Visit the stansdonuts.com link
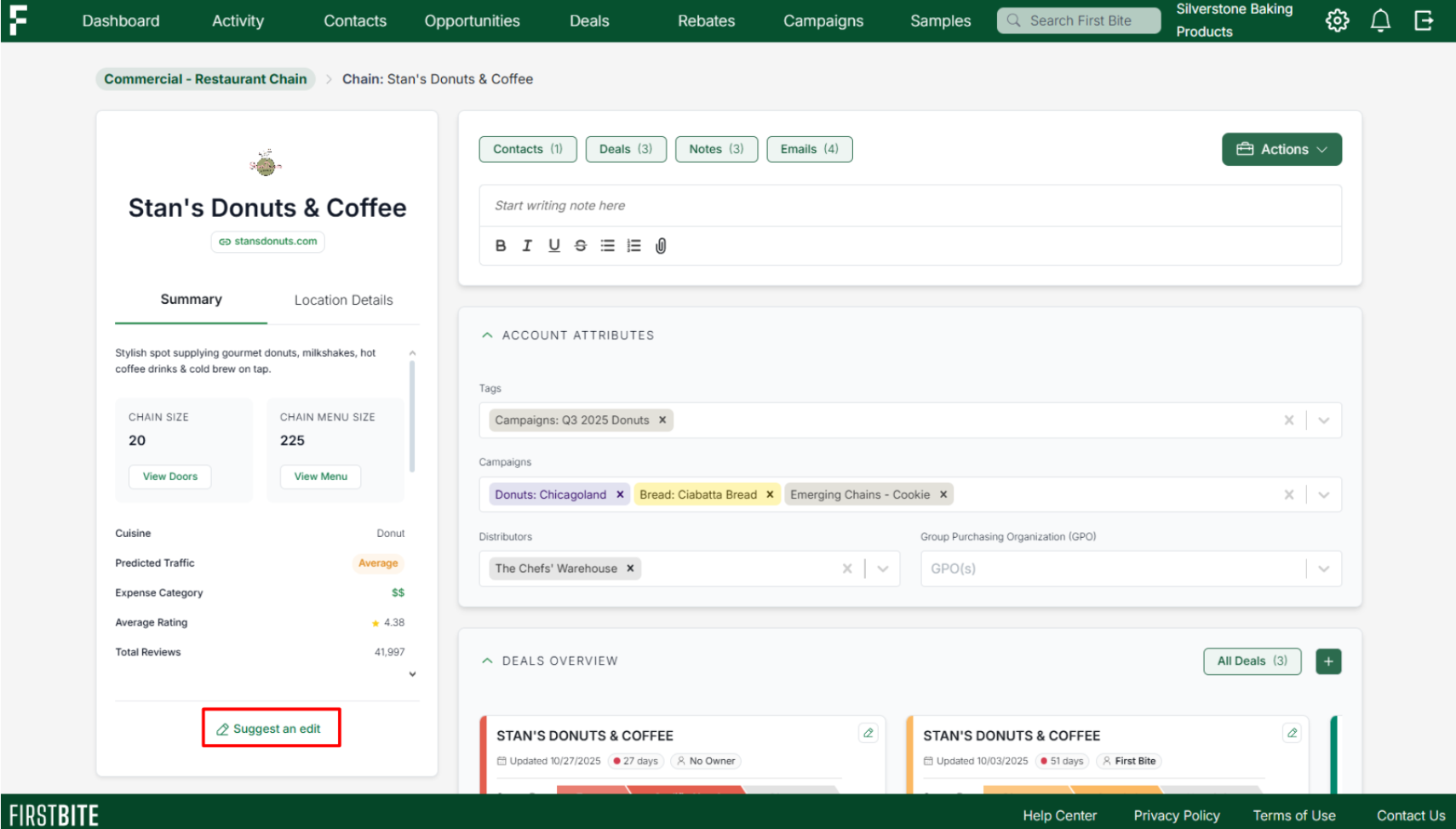This screenshot has height=829, width=1456. pyautogui.click(x=267, y=242)
